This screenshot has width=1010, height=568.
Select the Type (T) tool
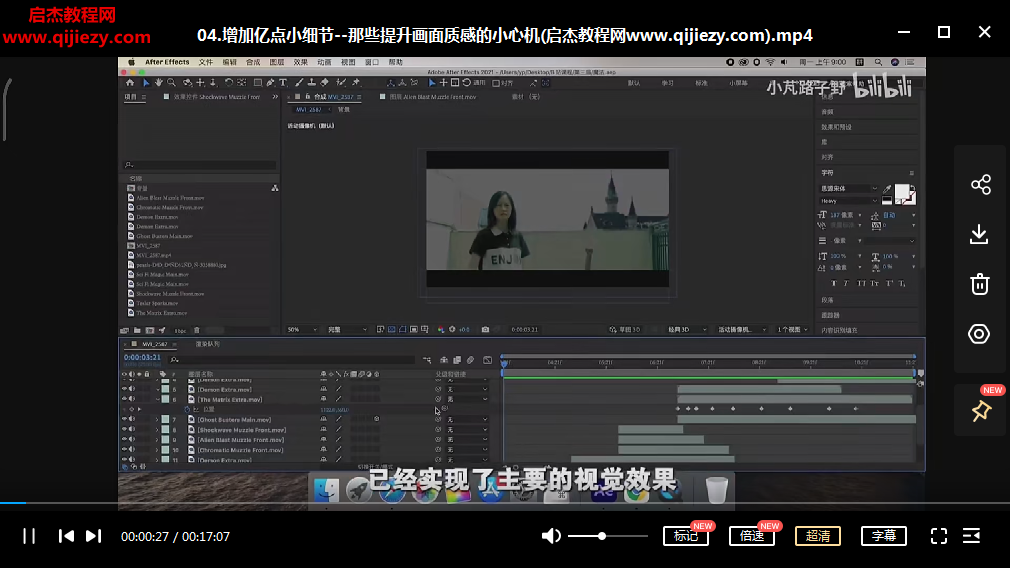283,82
